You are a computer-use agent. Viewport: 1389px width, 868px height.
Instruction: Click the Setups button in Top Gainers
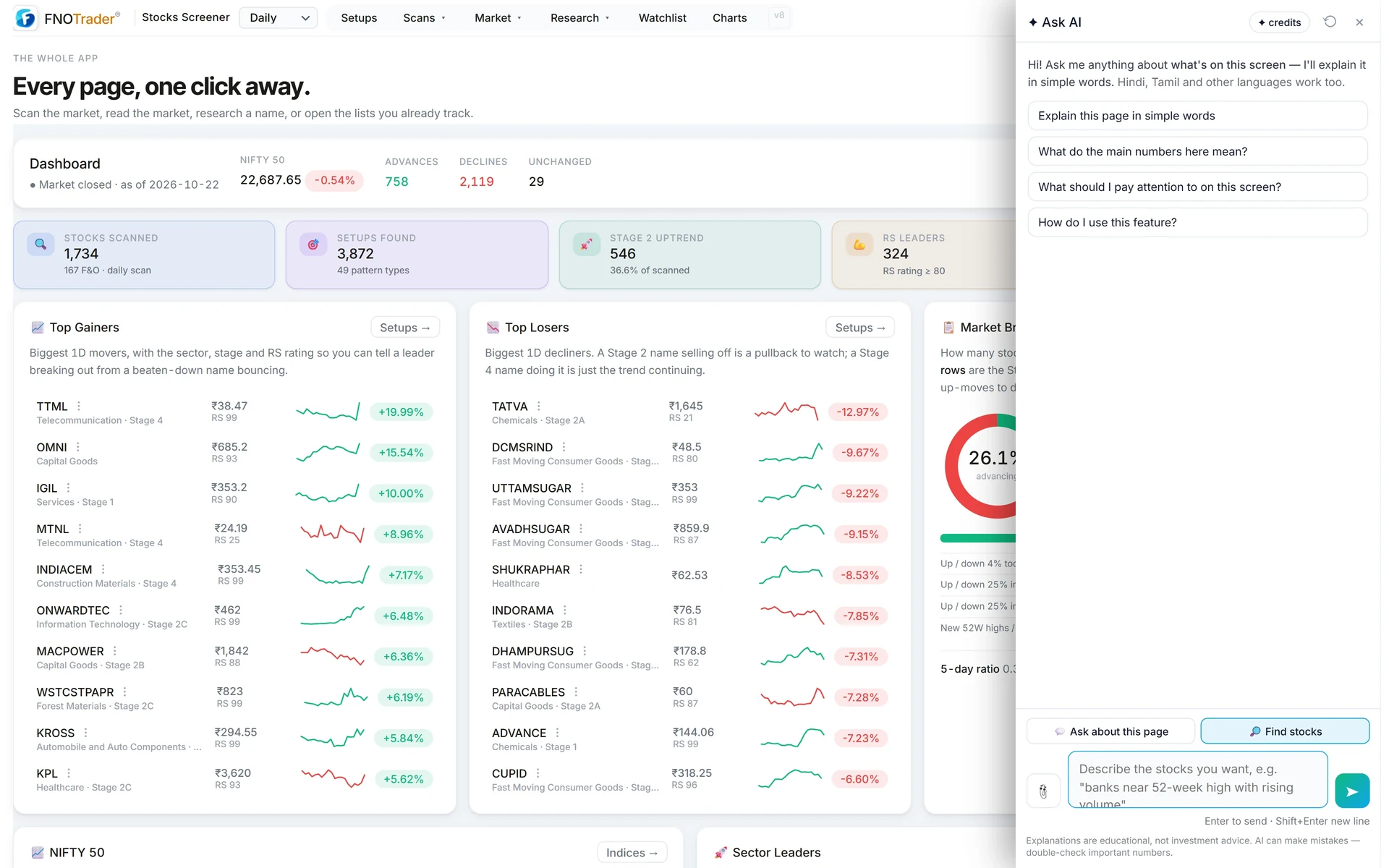pyautogui.click(x=405, y=328)
